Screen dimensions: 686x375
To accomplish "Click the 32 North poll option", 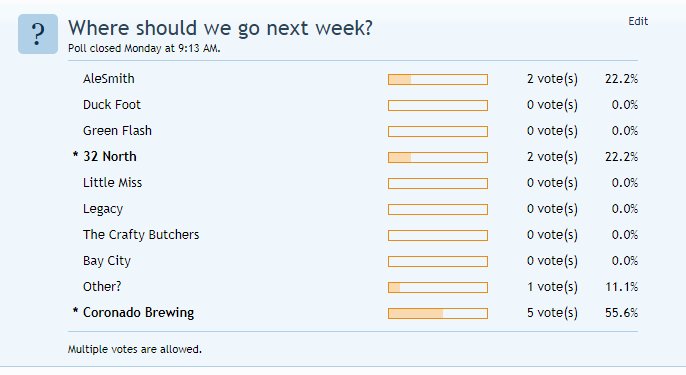I will point(110,157).
